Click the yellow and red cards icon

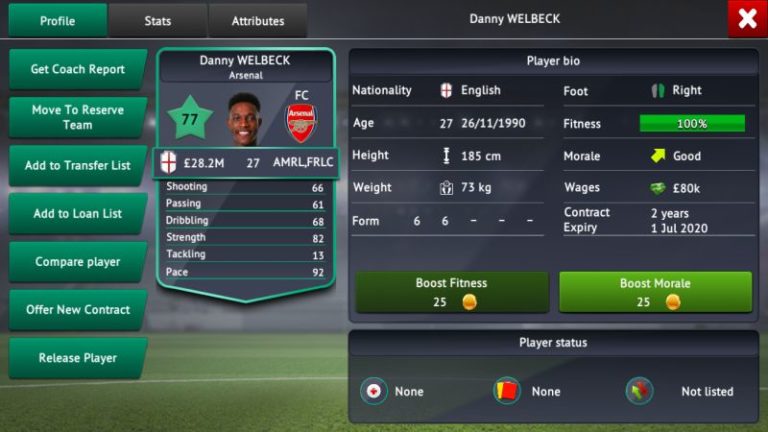(x=506, y=391)
